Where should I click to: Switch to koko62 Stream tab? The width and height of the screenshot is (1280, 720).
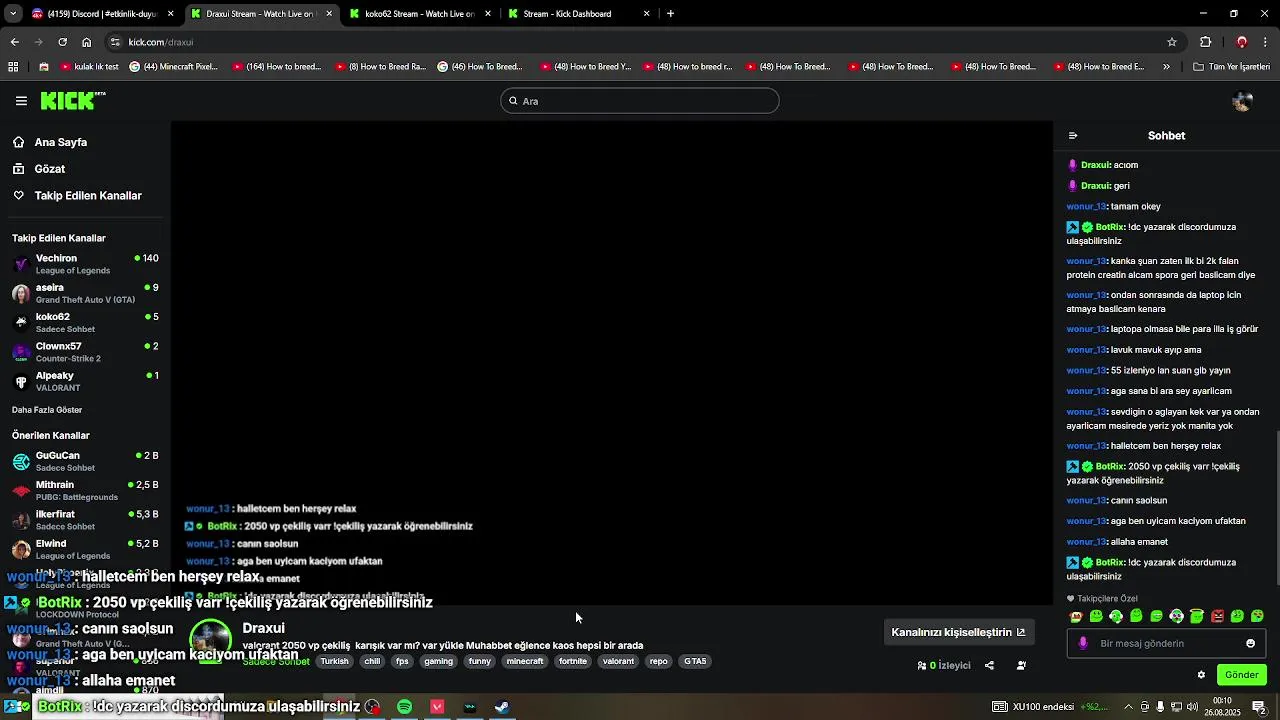point(419,14)
